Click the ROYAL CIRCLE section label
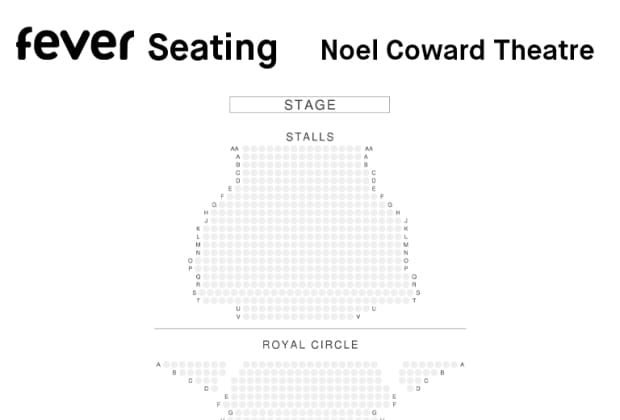 310,344
